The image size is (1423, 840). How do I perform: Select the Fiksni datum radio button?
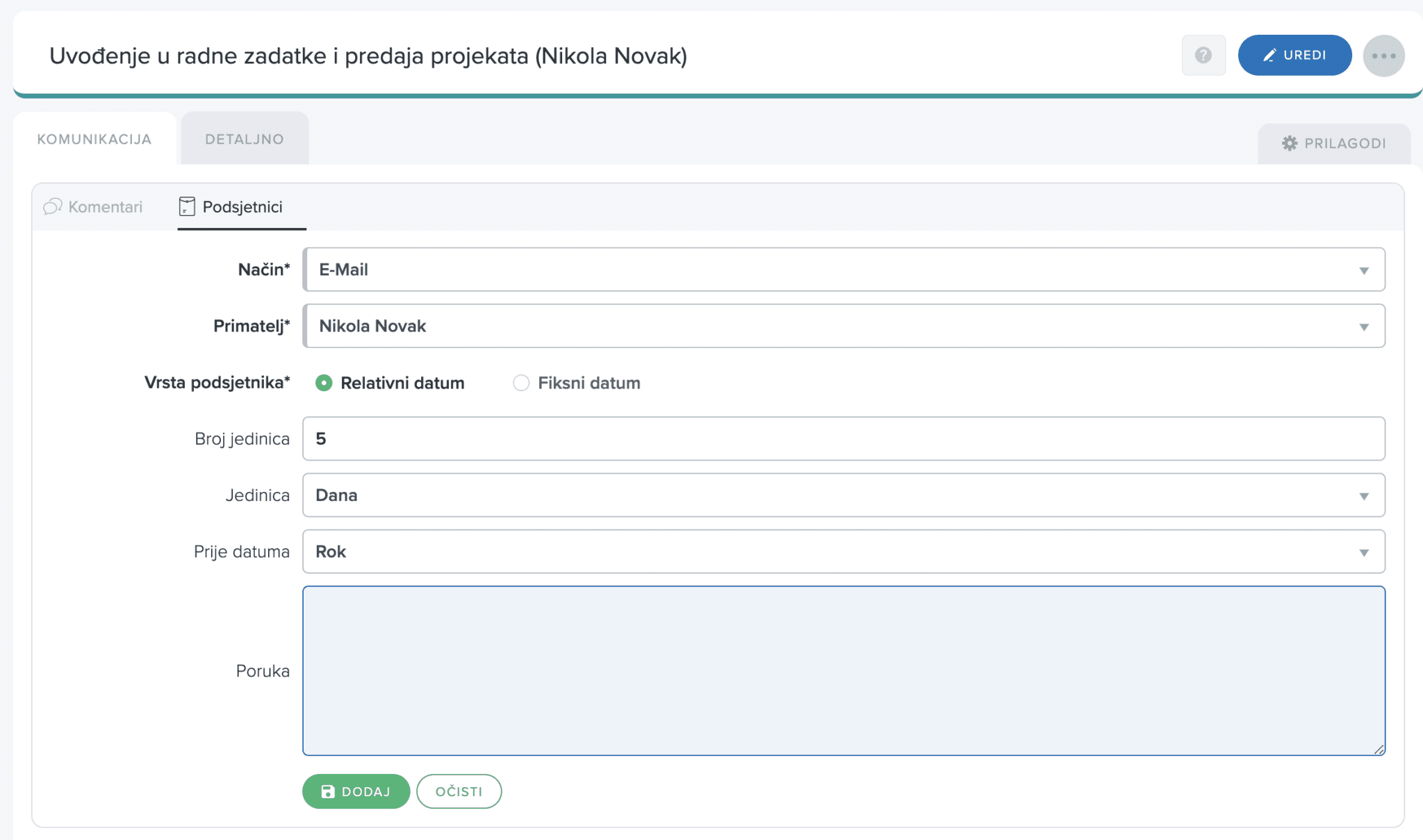pyautogui.click(x=521, y=383)
